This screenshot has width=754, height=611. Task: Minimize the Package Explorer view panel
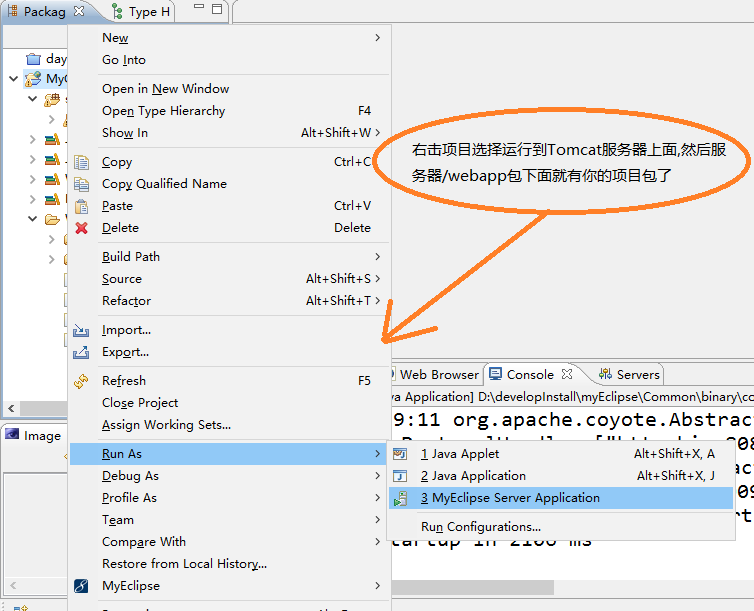pos(199,7)
